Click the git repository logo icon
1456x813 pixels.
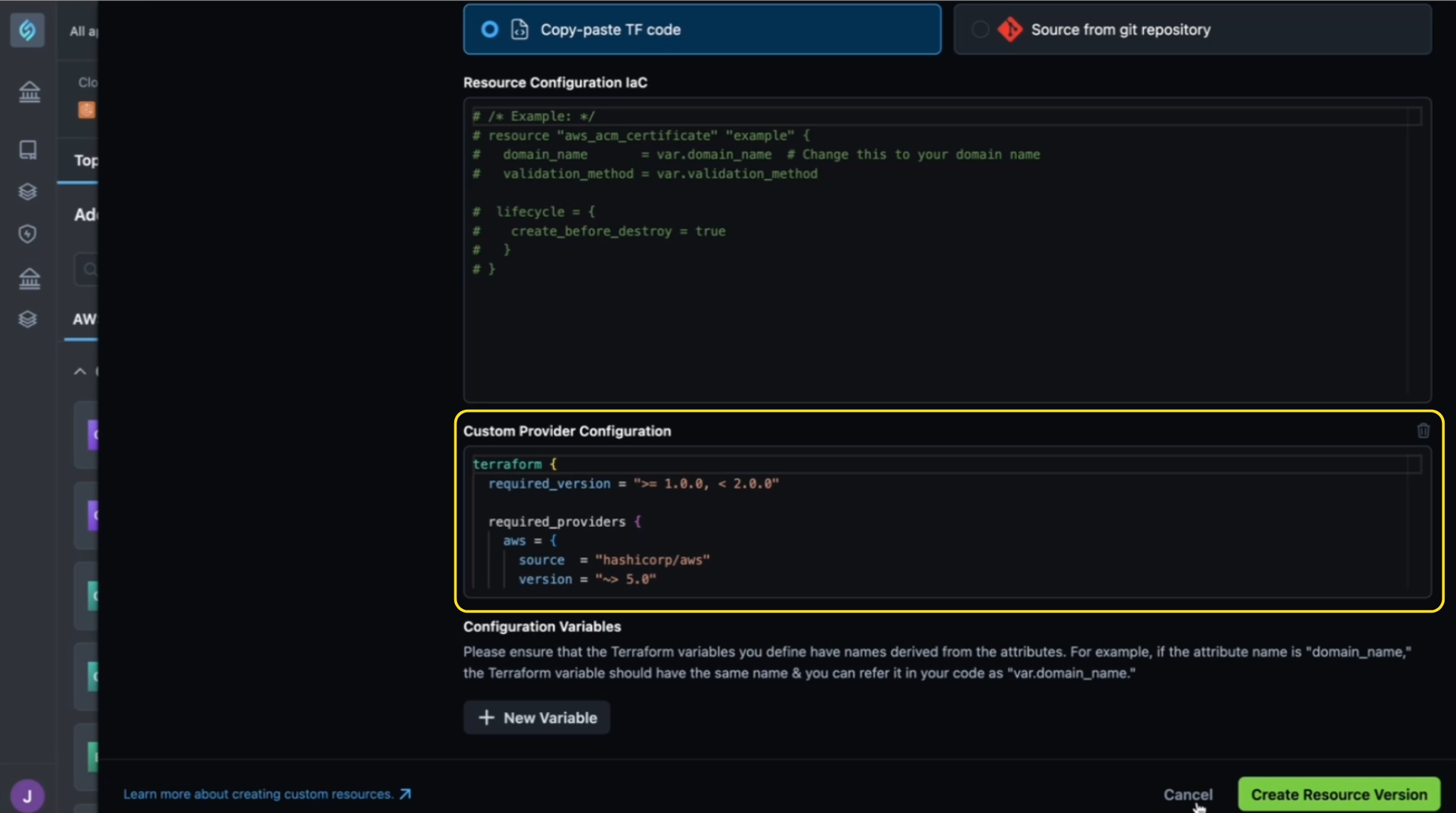pos(1010,29)
